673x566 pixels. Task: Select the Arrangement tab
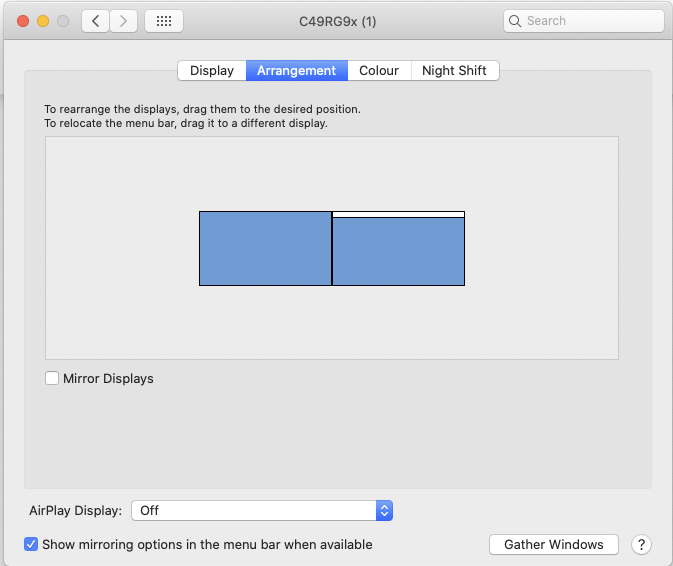point(297,70)
